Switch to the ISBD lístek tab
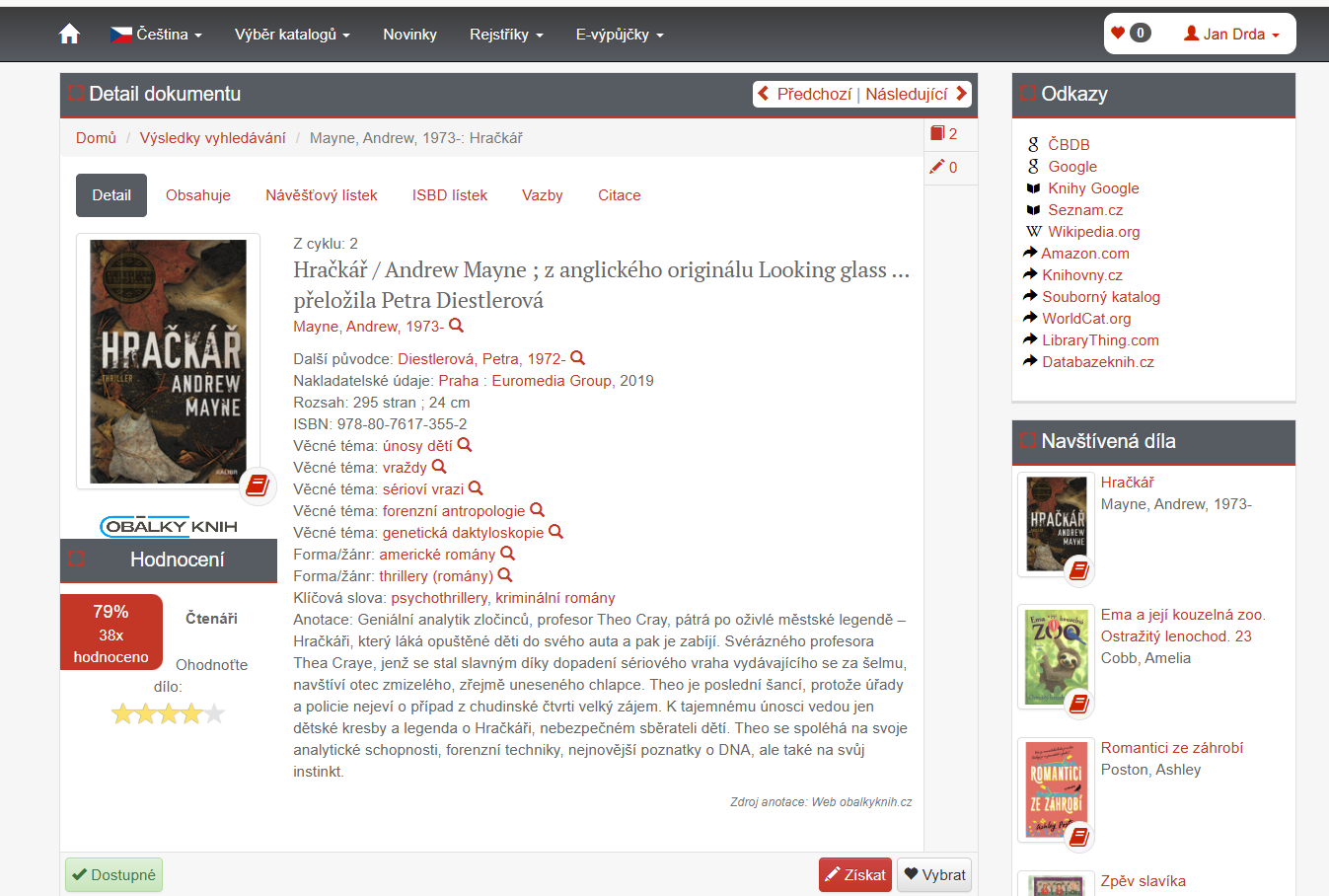 click(x=450, y=195)
